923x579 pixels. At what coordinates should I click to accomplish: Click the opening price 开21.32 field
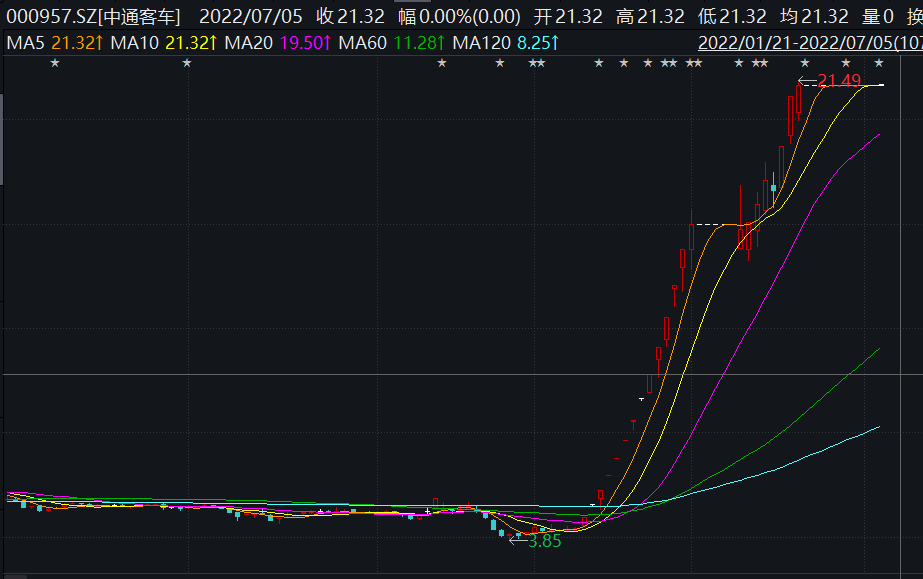coord(568,16)
